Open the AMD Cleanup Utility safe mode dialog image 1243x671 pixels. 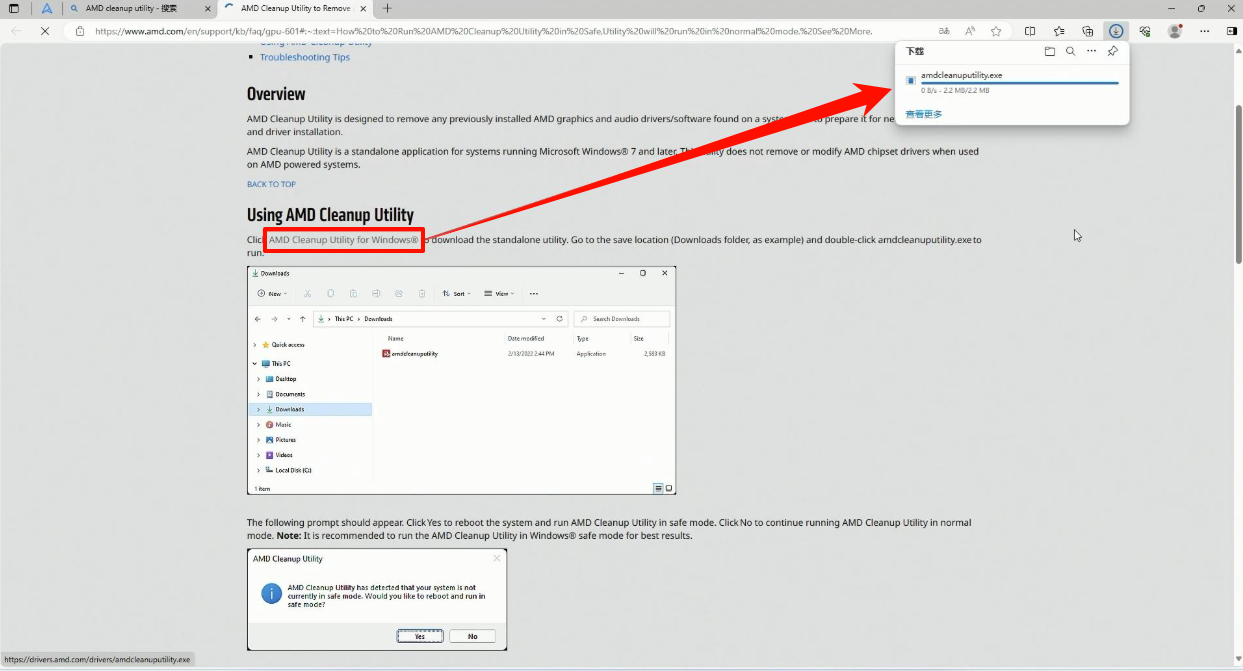point(377,599)
